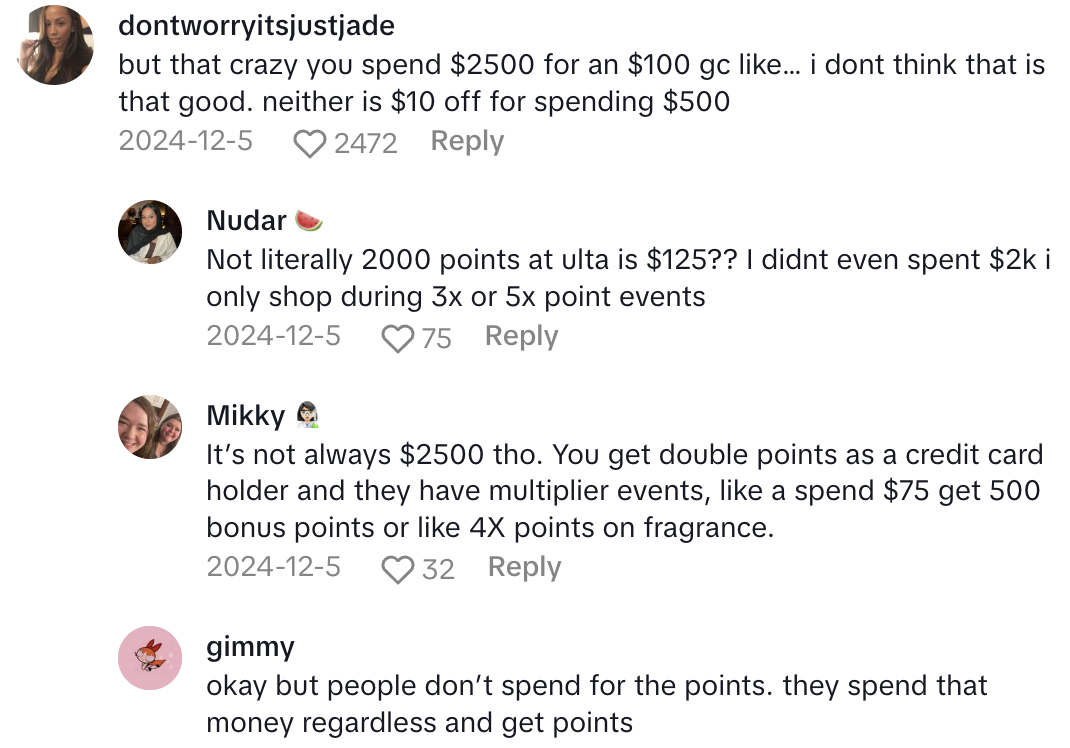Viewport: 1070px width, 748px height.
Task: Open the gimmy username link
Action: (x=250, y=647)
